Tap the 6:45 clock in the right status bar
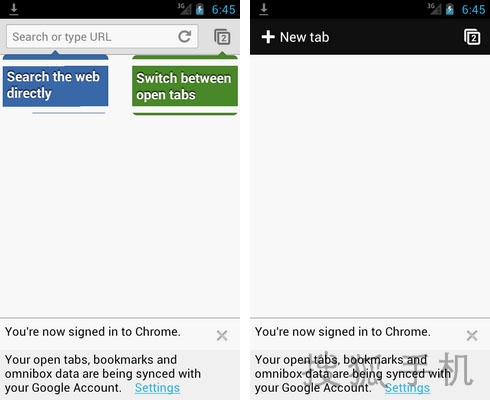Image resolution: width=490 pixels, height=400 pixels. click(x=473, y=9)
